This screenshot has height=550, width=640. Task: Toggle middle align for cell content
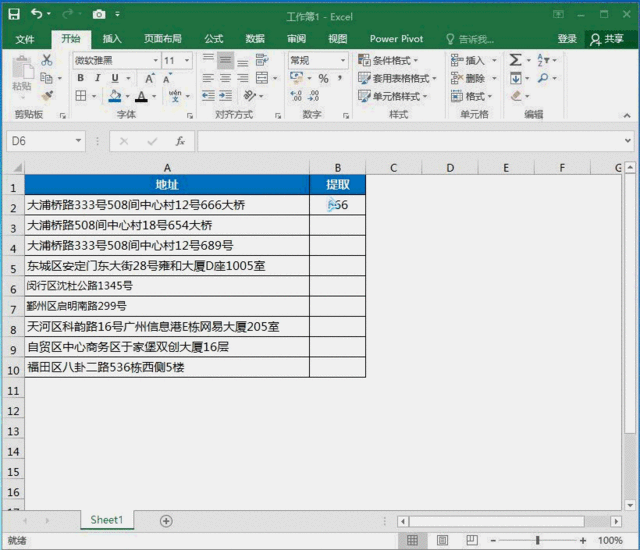click(225, 60)
